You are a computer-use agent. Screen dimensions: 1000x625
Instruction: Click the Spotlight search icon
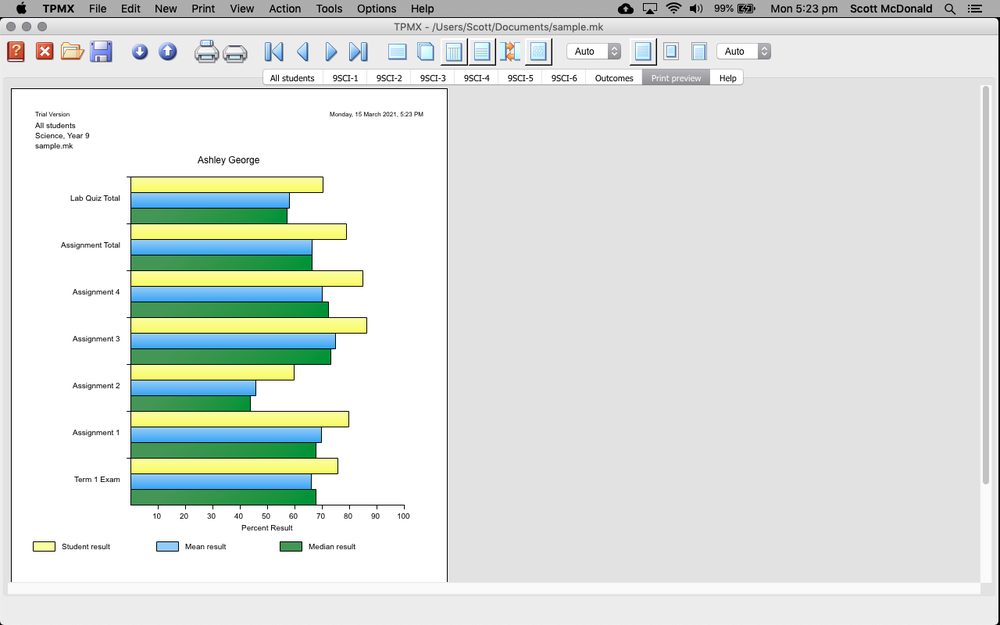950,9
